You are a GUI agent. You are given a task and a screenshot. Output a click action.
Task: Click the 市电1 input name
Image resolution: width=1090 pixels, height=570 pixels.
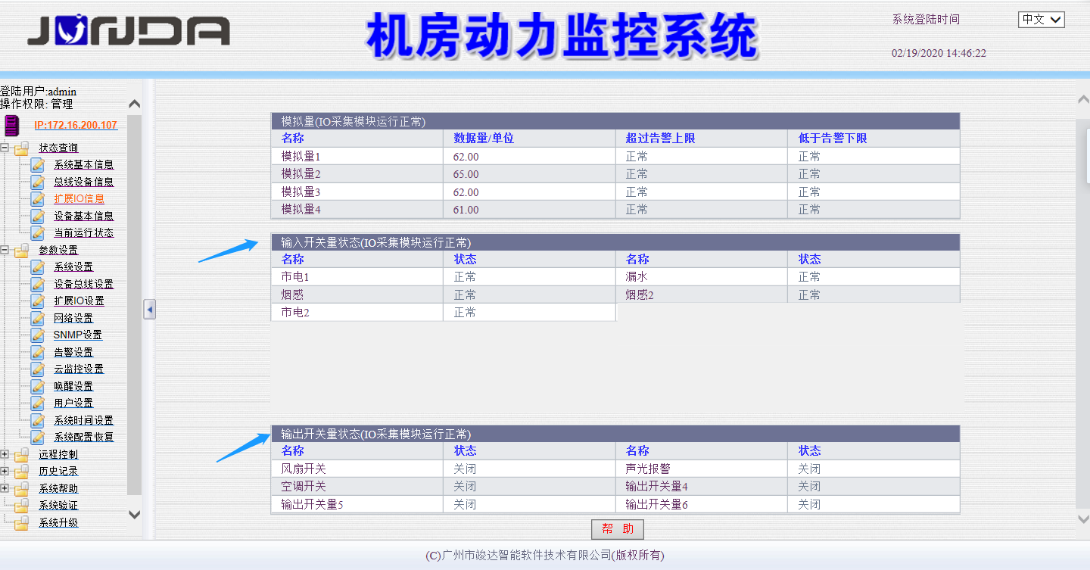click(x=295, y=277)
